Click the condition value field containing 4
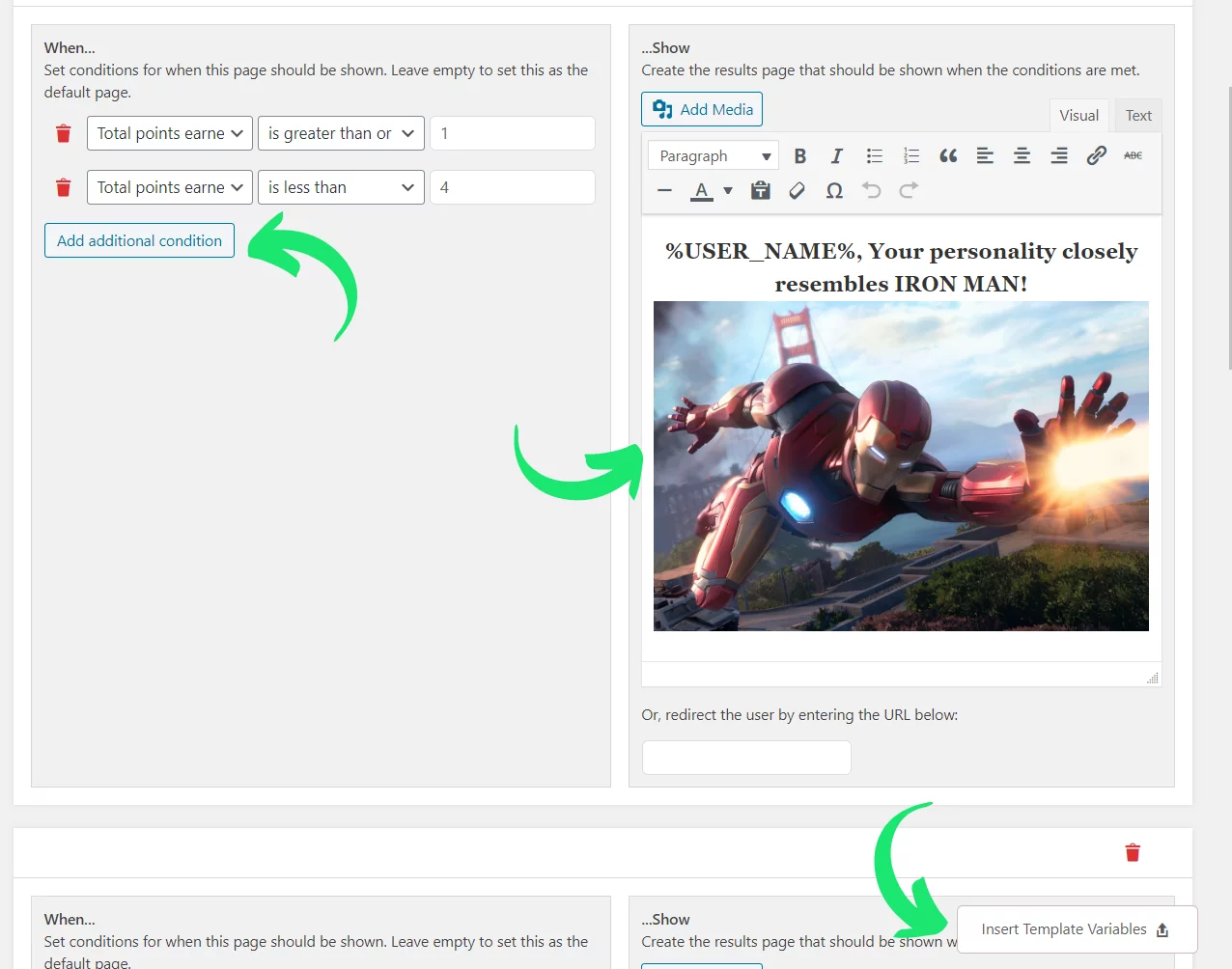The height and width of the screenshot is (969, 1232). (x=513, y=187)
